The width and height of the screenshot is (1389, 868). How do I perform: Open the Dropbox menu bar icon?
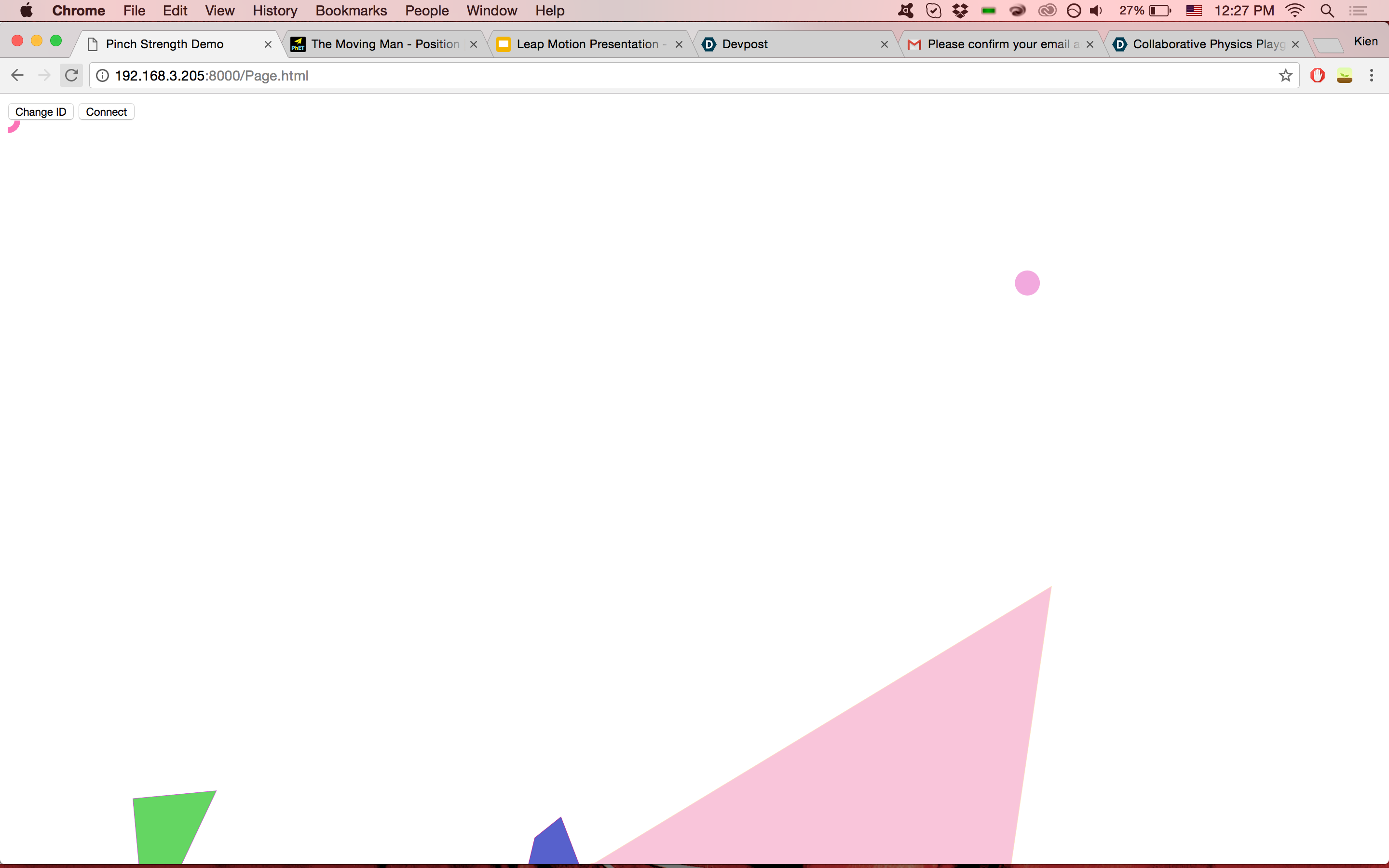[960, 10]
